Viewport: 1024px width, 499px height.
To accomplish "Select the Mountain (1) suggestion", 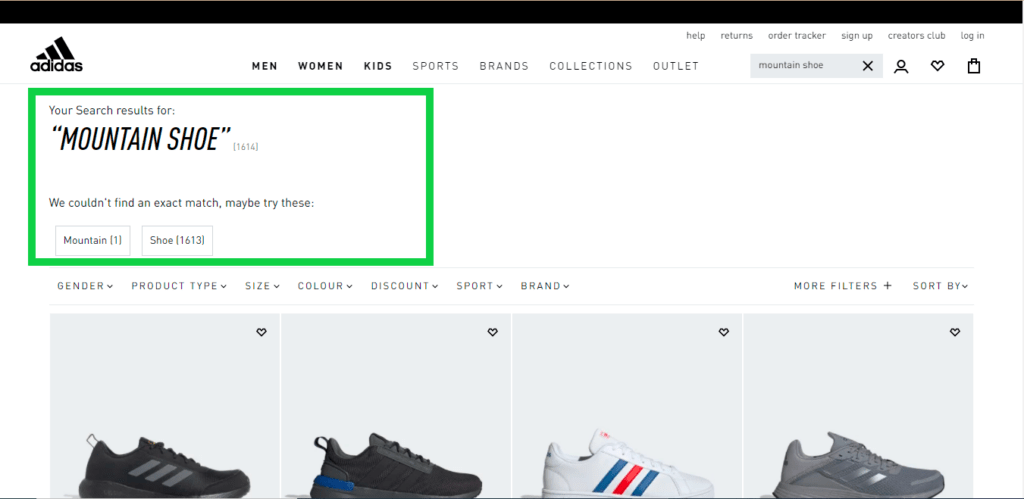I will [93, 240].
